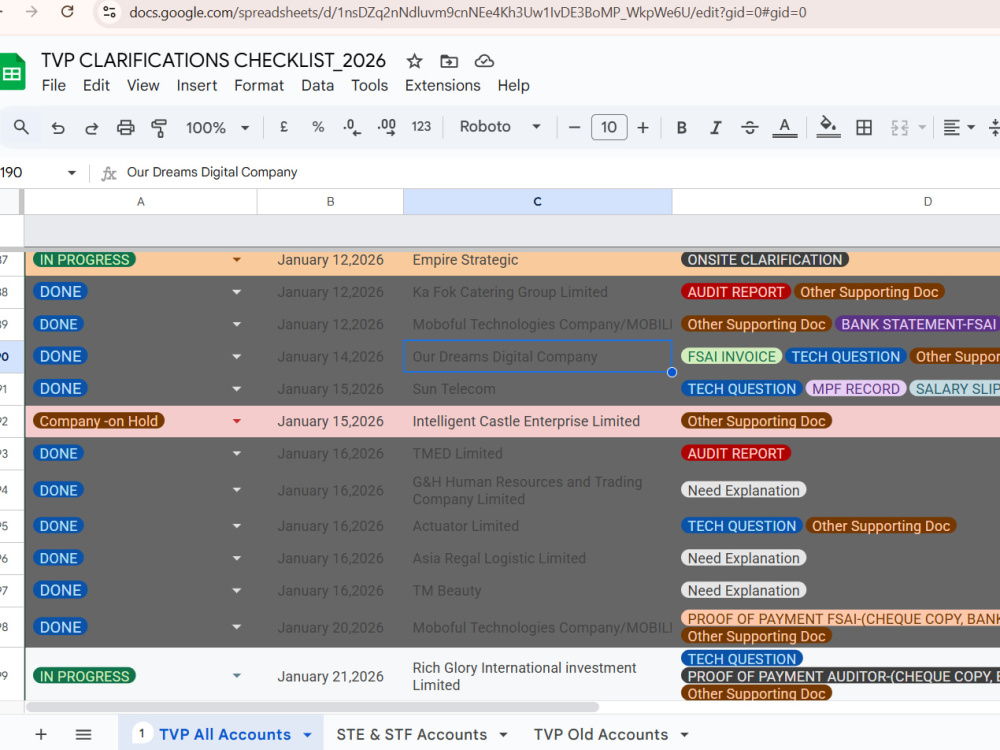Switch to TVP Old Accounts tab
Screen dimensions: 1000x750
[601, 734]
